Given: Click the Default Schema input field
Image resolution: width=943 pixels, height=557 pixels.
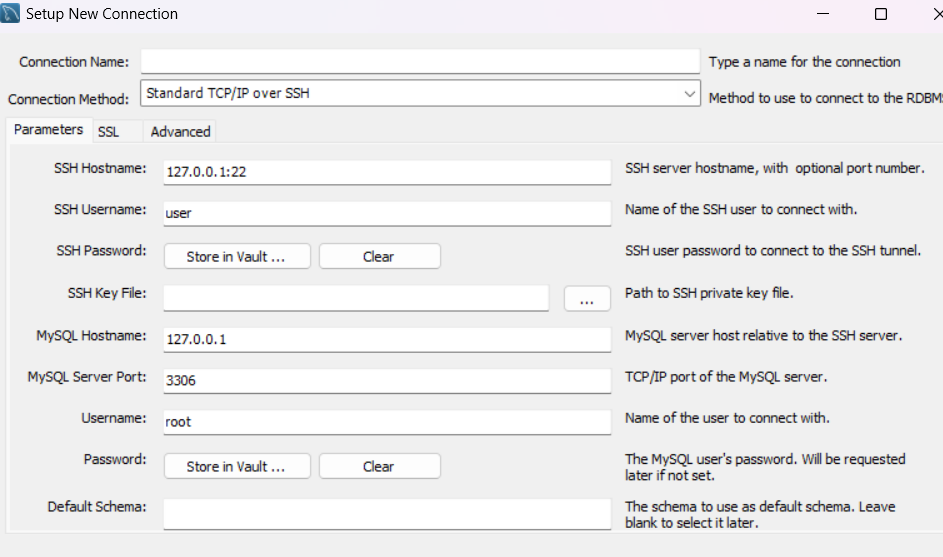Looking at the screenshot, I should coord(387,514).
